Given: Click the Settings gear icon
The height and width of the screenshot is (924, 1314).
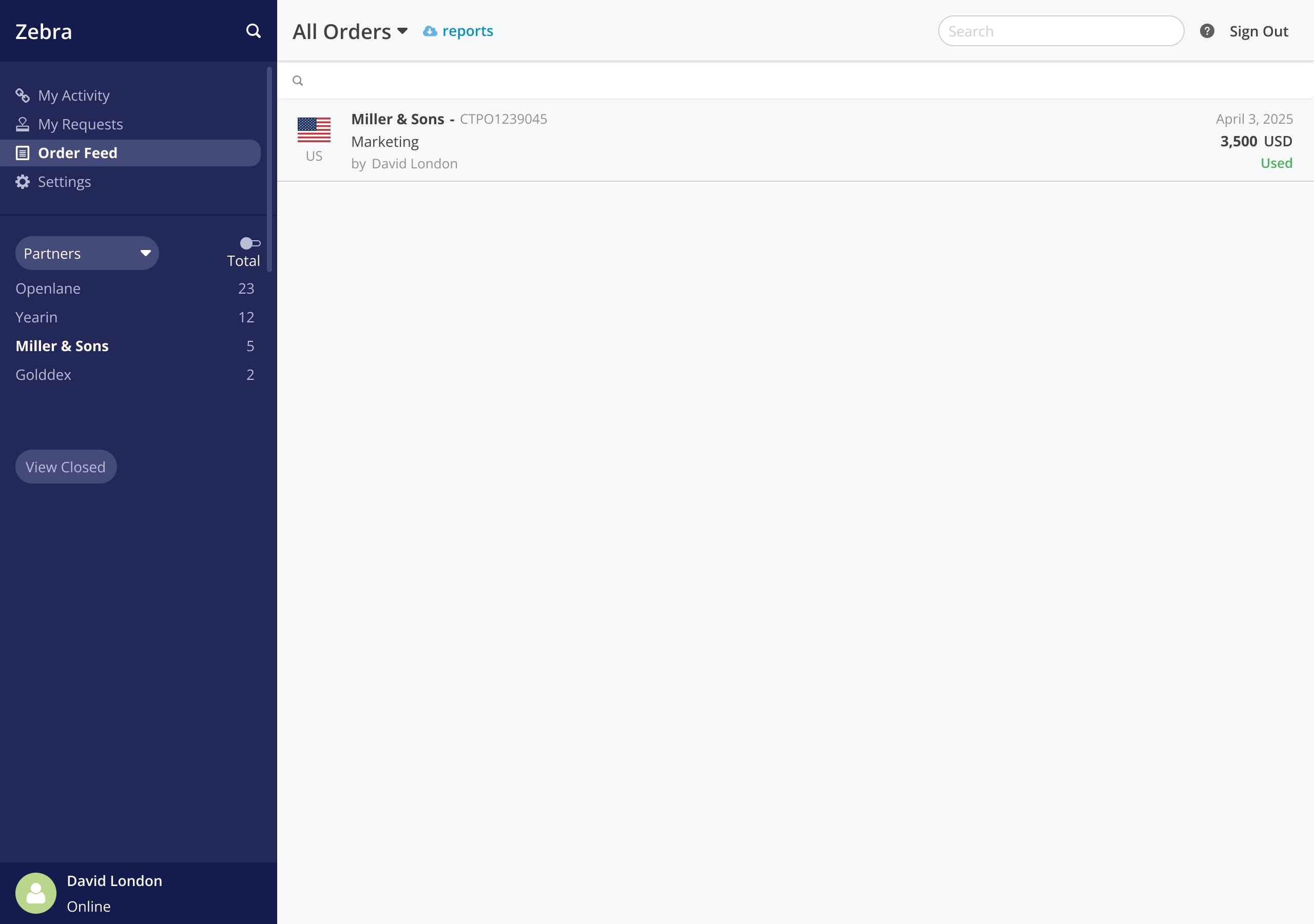Looking at the screenshot, I should point(22,182).
